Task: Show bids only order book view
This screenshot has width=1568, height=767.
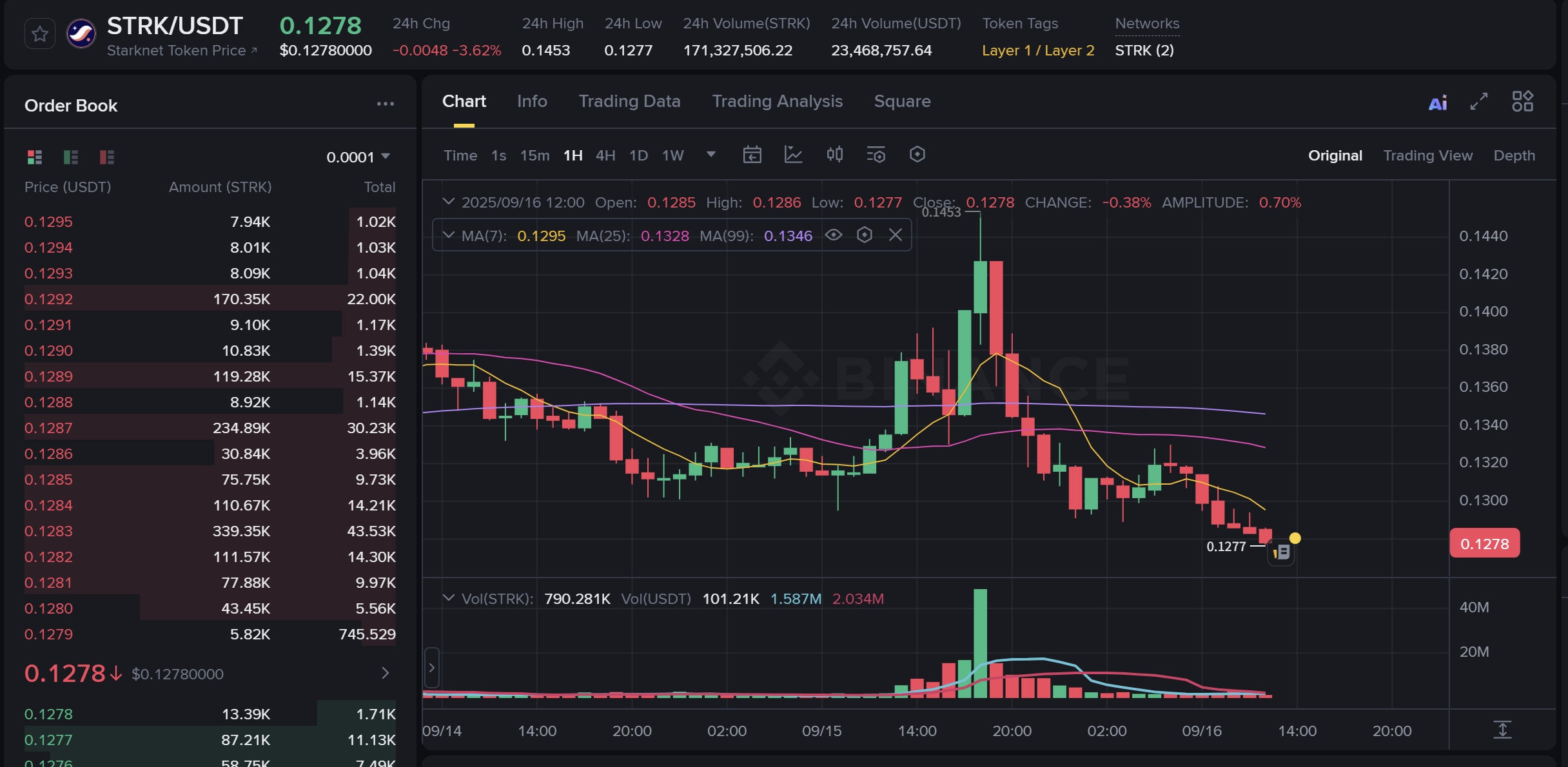Action: coord(71,157)
